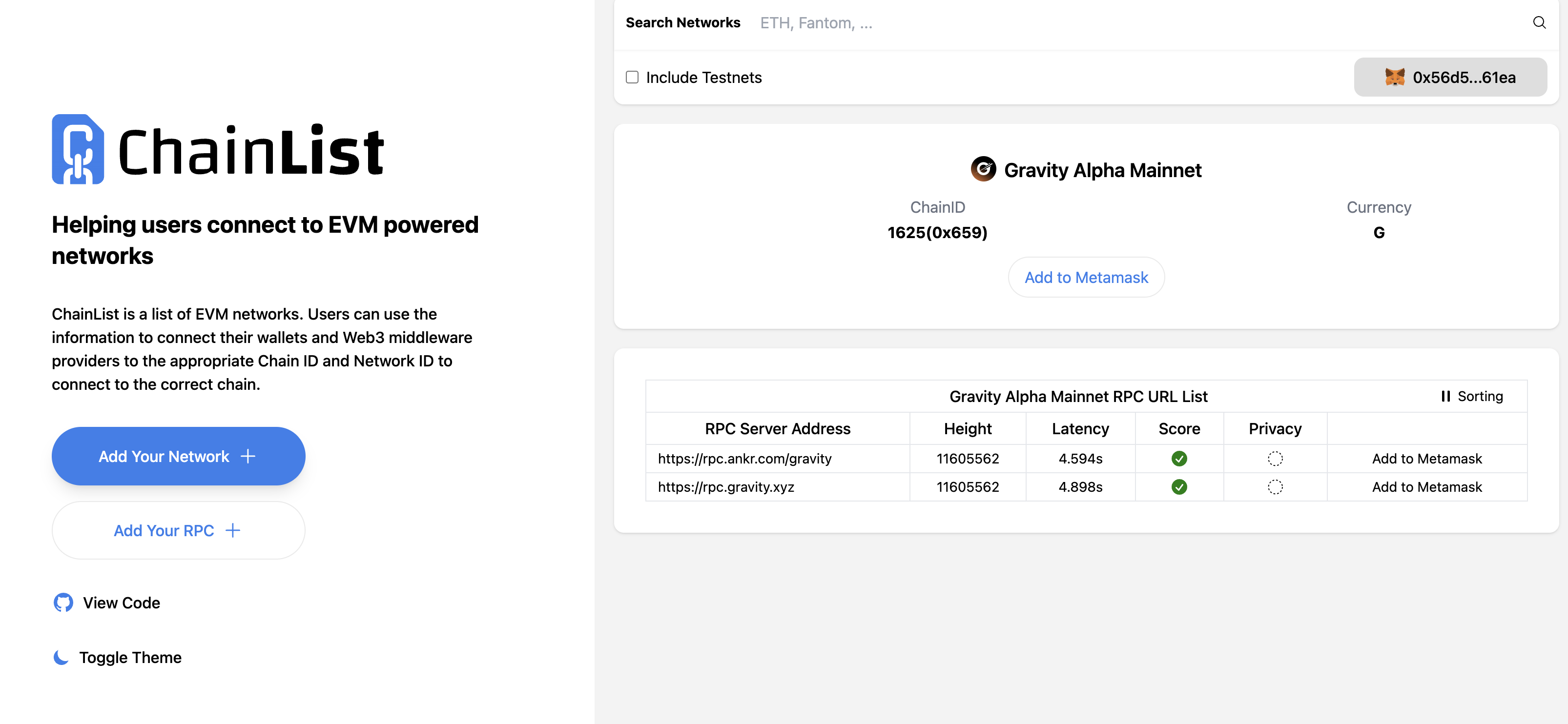Toggle Theme to dark mode

pyautogui.click(x=130, y=657)
